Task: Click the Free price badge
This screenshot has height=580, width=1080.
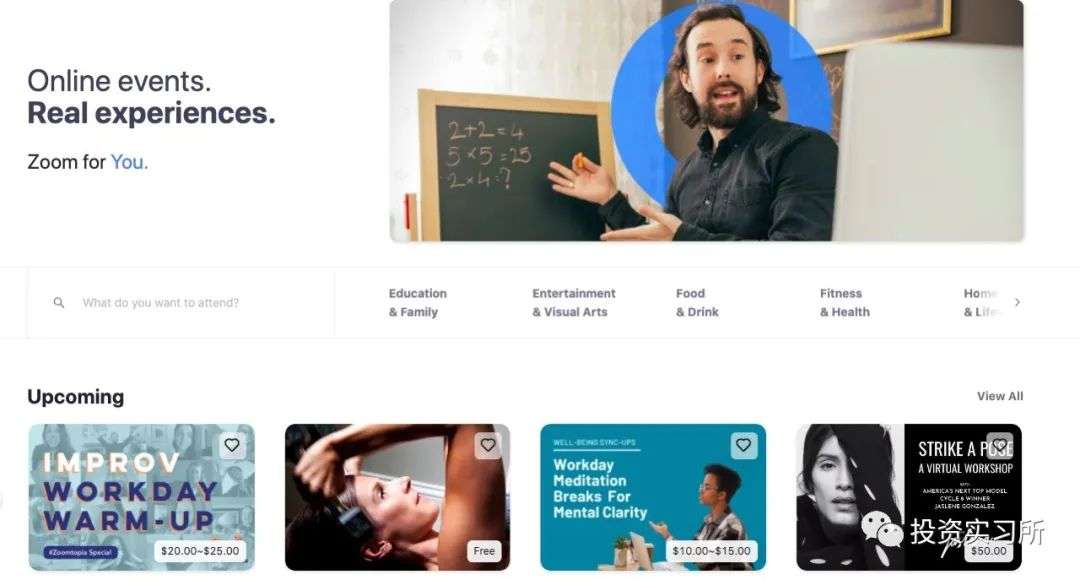Action: point(484,551)
